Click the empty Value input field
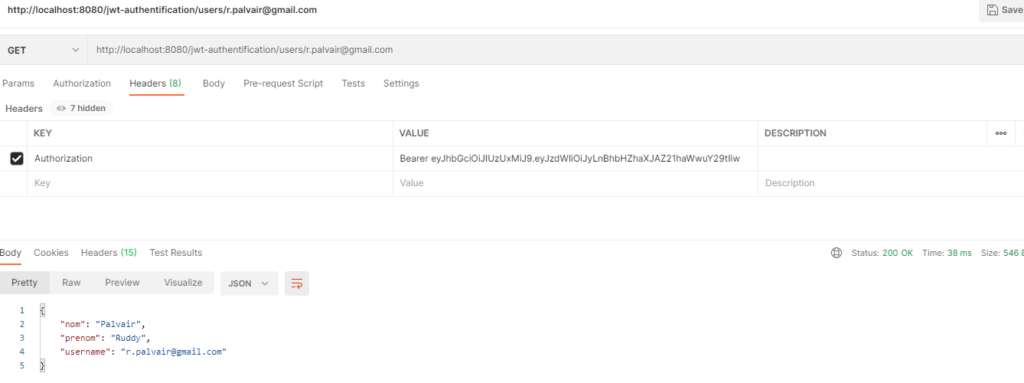The width and height of the screenshot is (1024, 383). coord(575,184)
